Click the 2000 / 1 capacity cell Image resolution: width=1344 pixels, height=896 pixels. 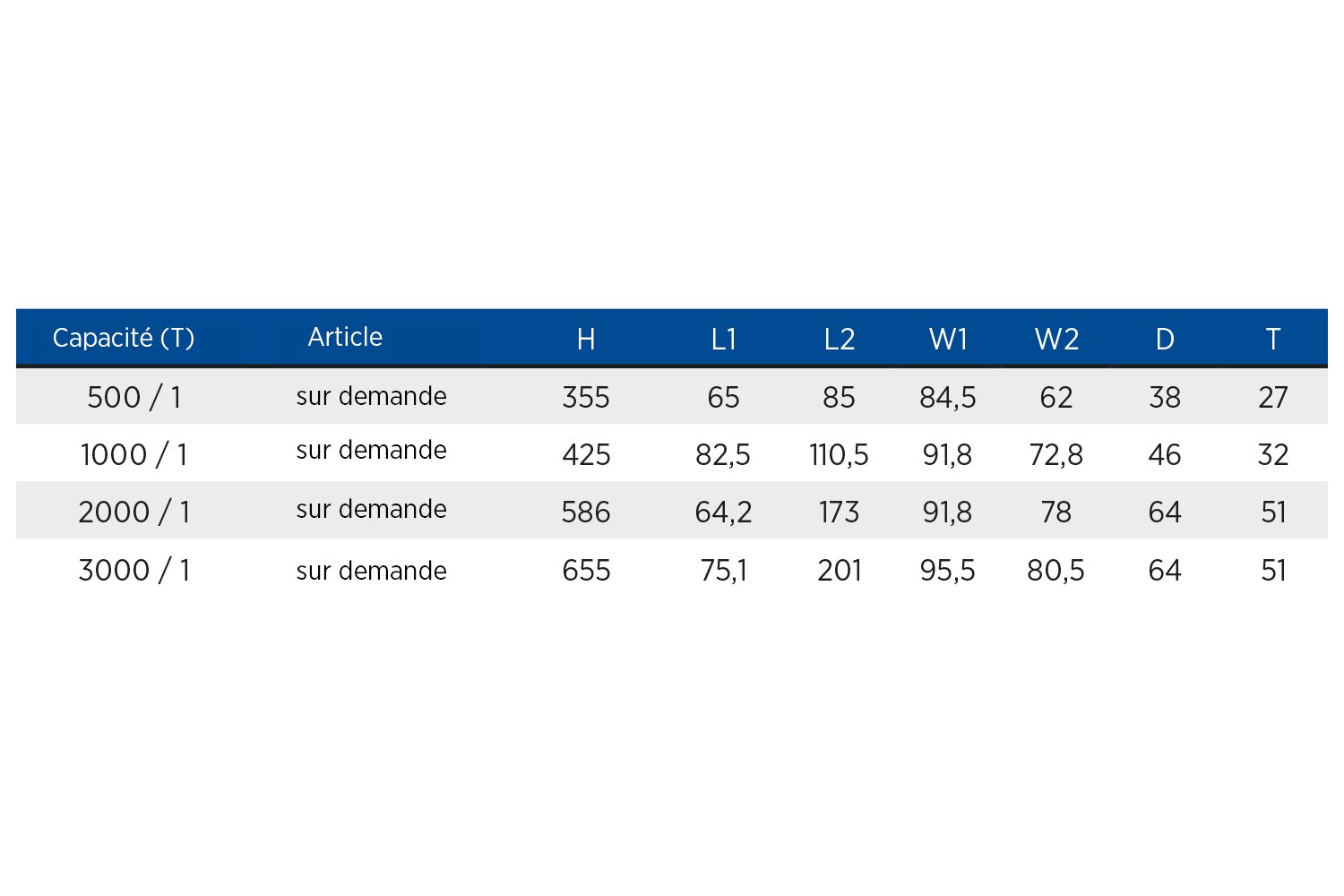click(134, 512)
